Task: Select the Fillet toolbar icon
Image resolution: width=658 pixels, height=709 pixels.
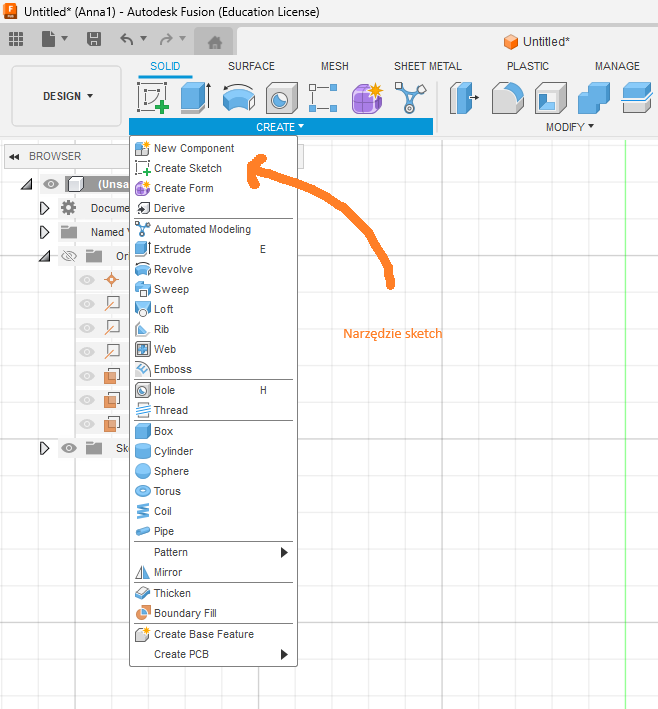Action: [x=507, y=97]
